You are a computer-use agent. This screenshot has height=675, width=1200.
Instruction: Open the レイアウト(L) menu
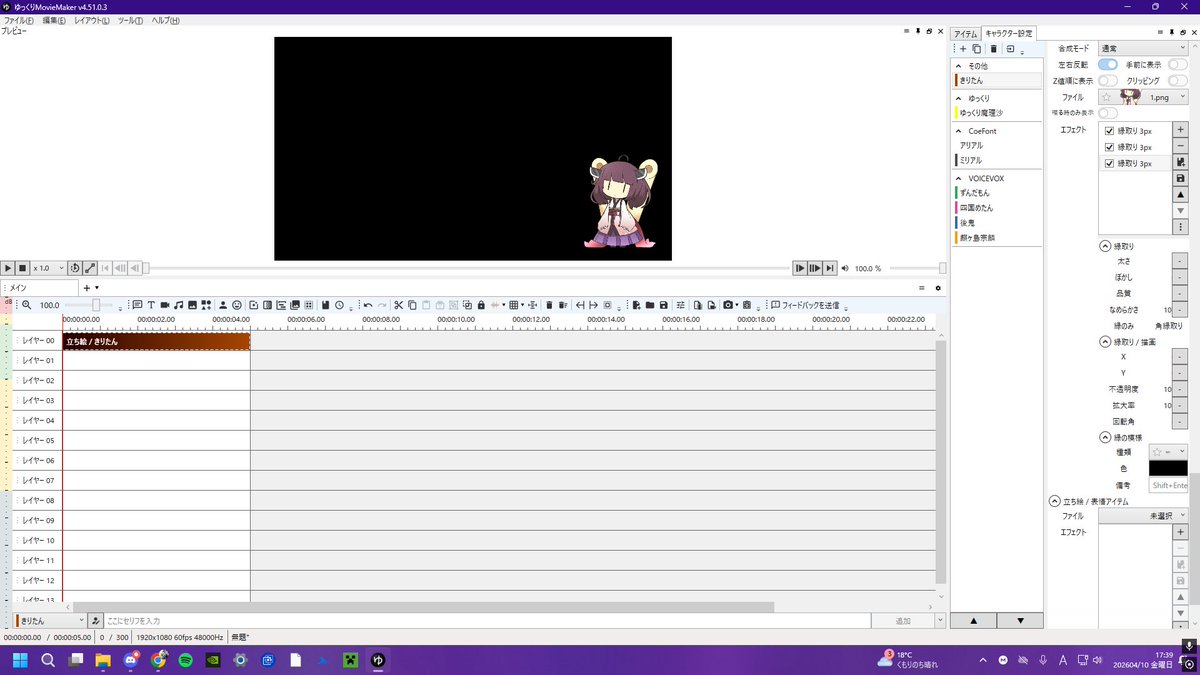coord(92,20)
